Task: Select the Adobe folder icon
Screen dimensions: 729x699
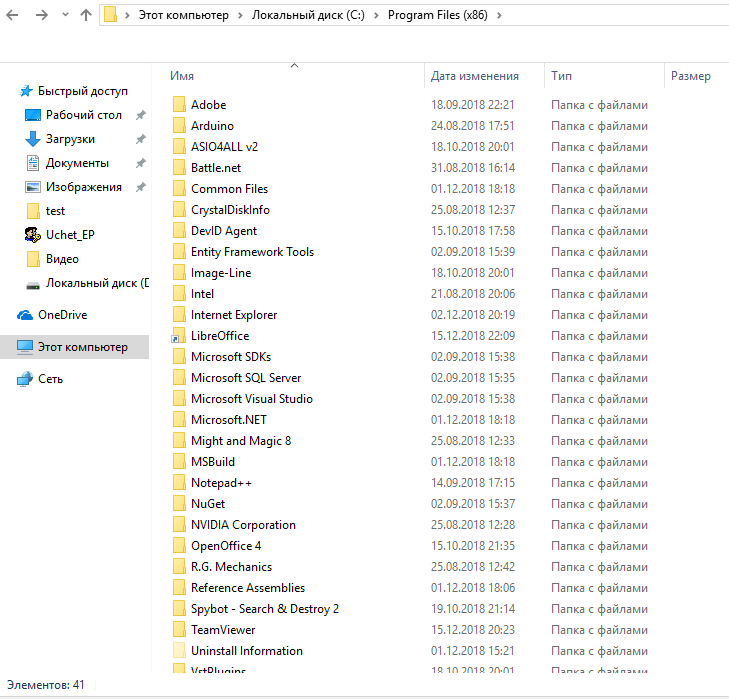Action: click(x=179, y=105)
